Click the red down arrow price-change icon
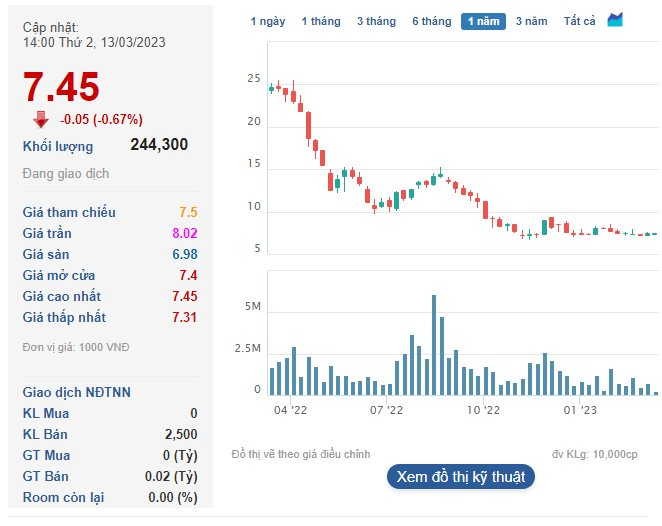 (x=41, y=119)
